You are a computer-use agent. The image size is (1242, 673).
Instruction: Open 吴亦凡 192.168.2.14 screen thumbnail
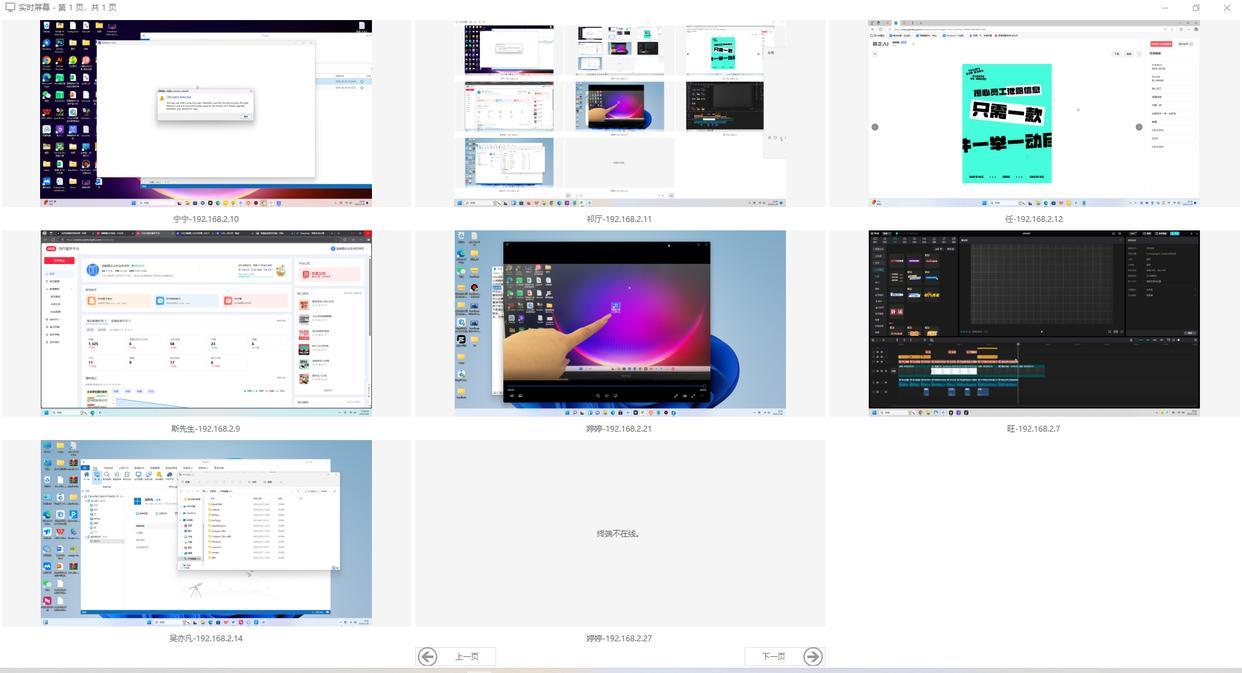tap(206, 532)
